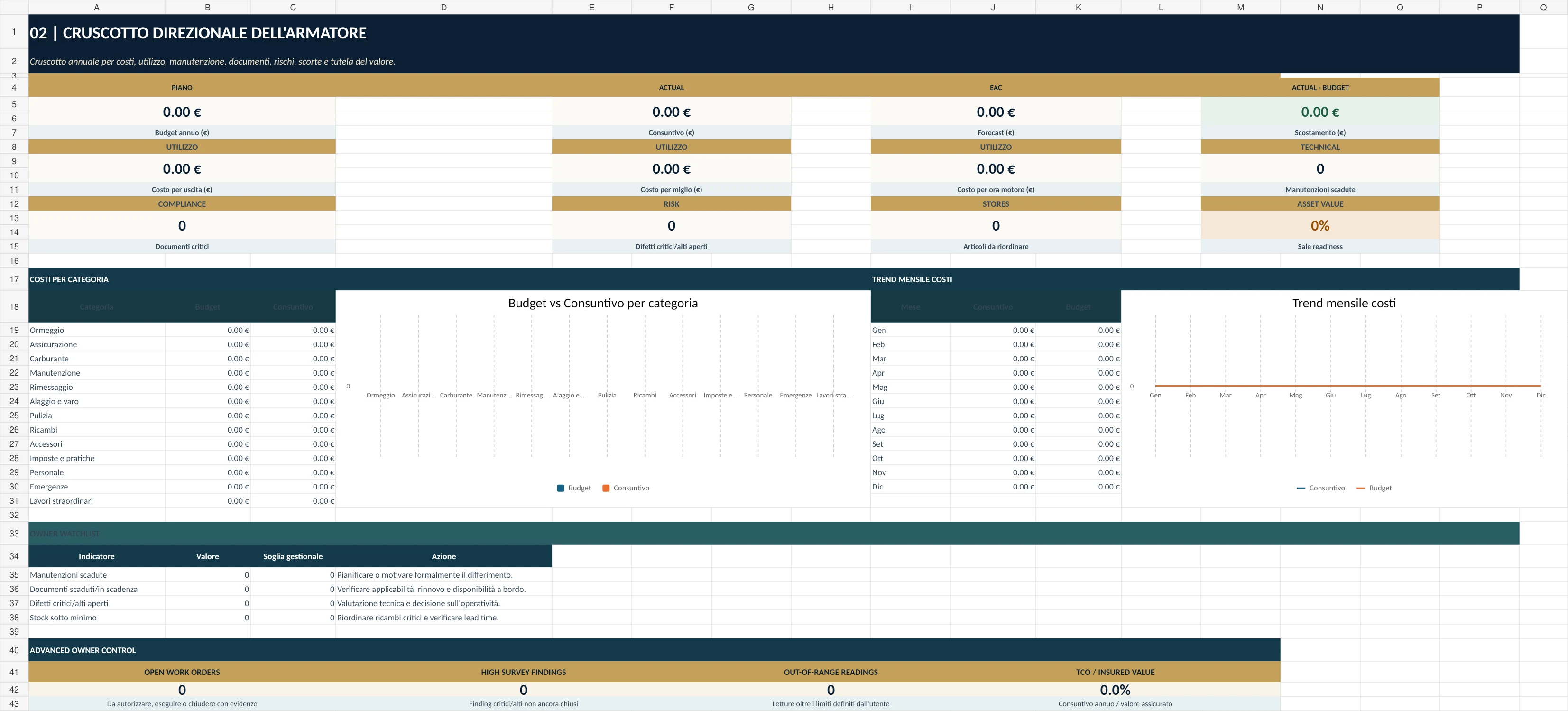Screen dimensions: 1568x711
Task: Click the orange Consuntivo legend swatch in bar chart
Action: pyautogui.click(x=606, y=488)
